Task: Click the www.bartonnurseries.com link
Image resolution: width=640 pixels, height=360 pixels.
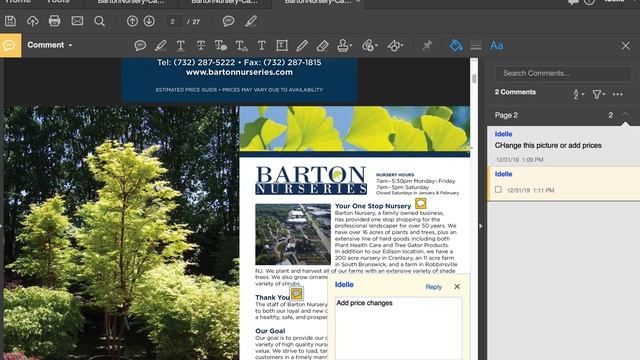Action: point(239,72)
